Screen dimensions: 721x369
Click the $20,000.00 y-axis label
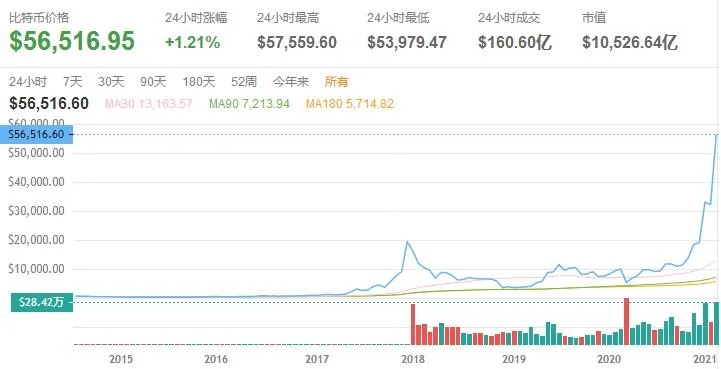[x=36, y=240]
